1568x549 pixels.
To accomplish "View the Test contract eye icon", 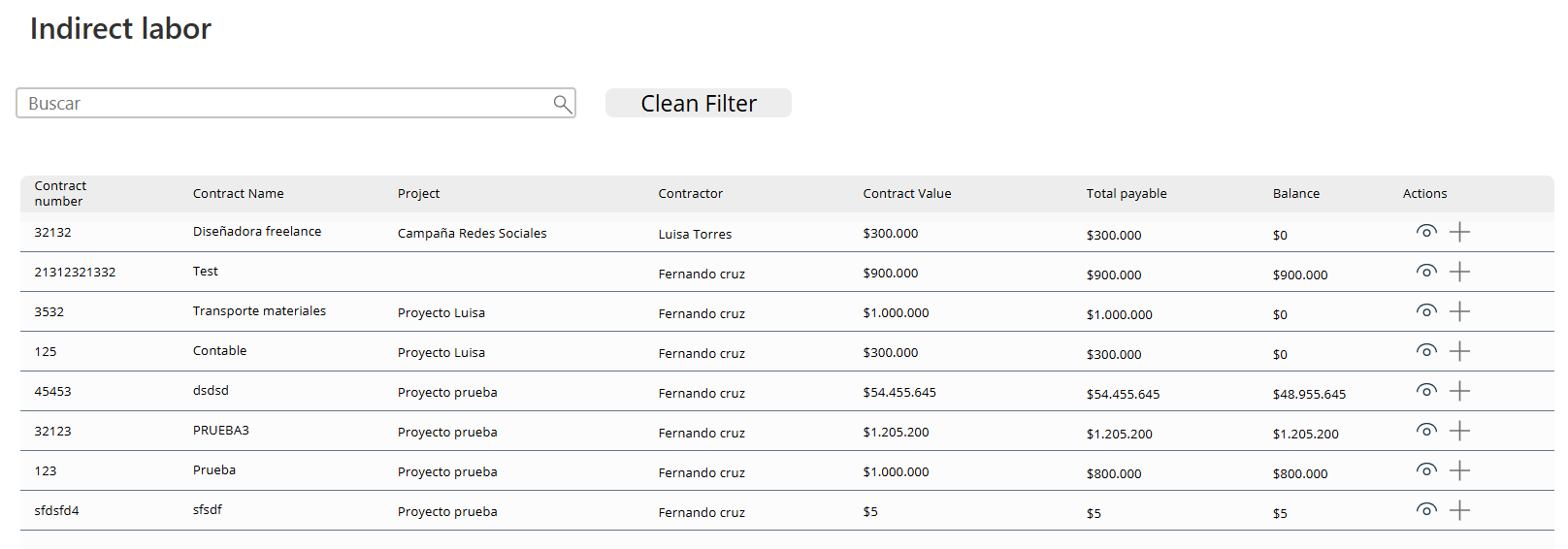I will pos(1425,272).
